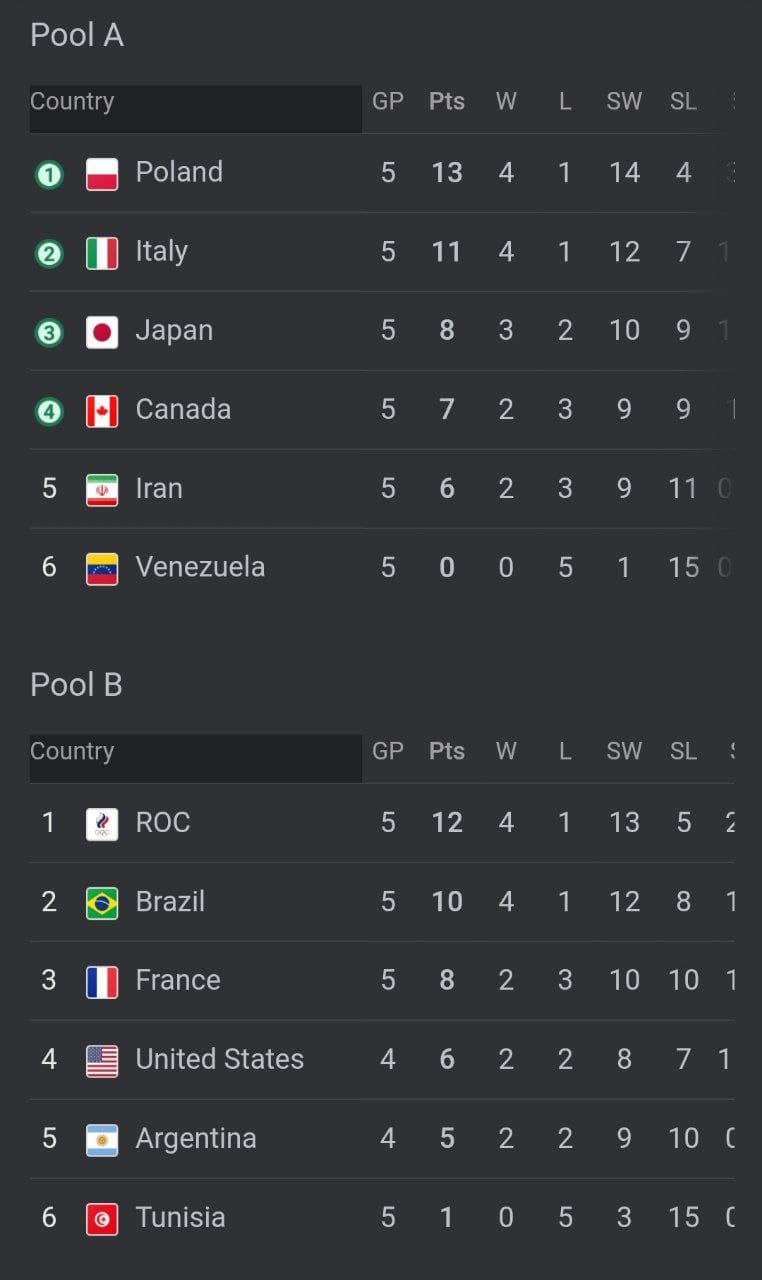This screenshot has height=1280, width=762.
Task: Click the green rank 4 badge
Action: coord(49,411)
